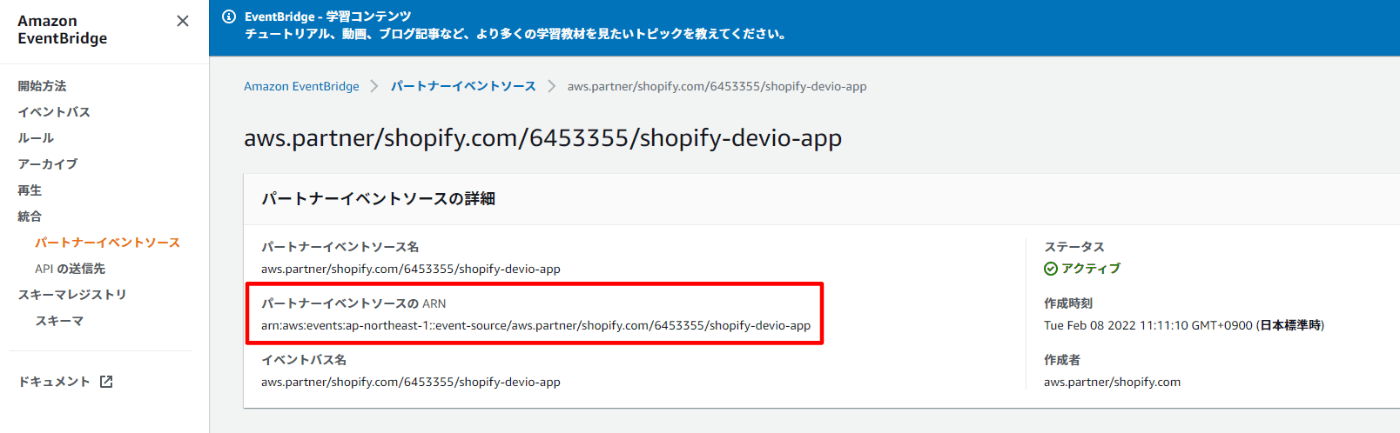Click the 作成者 value aws.partner/shopify.com
This screenshot has width=1400, height=433.
tap(1113, 382)
